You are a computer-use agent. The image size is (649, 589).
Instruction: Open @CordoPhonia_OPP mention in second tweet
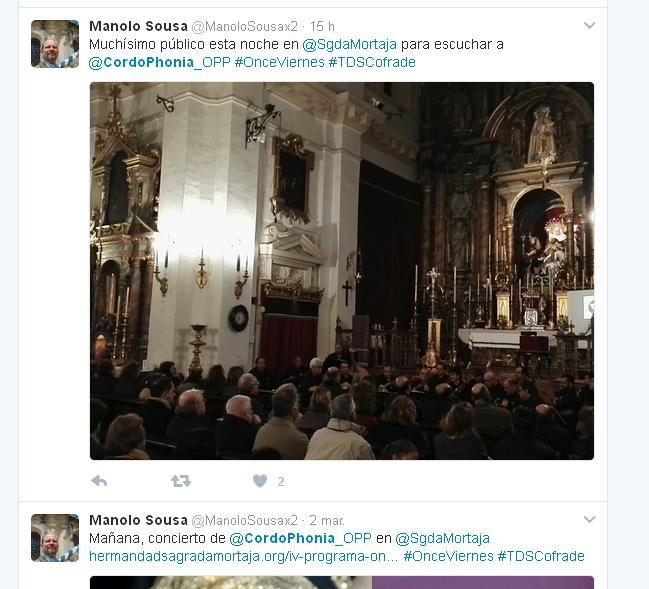300,538
